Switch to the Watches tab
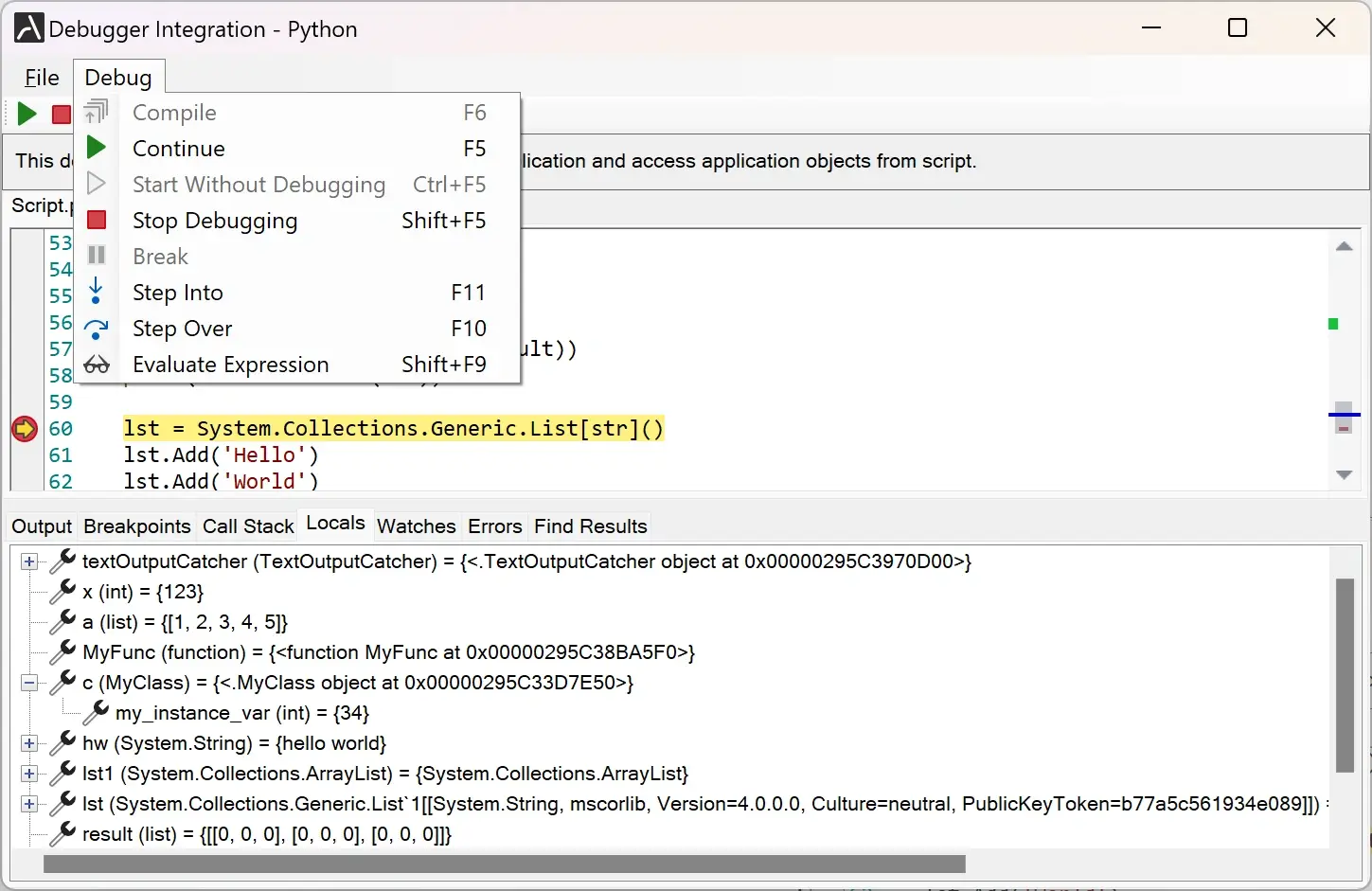The width and height of the screenshot is (1372, 891). pyautogui.click(x=416, y=526)
